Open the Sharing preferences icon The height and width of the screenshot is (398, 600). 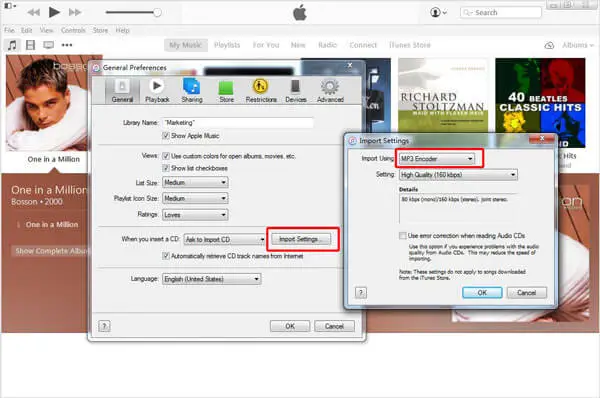tap(191, 86)
